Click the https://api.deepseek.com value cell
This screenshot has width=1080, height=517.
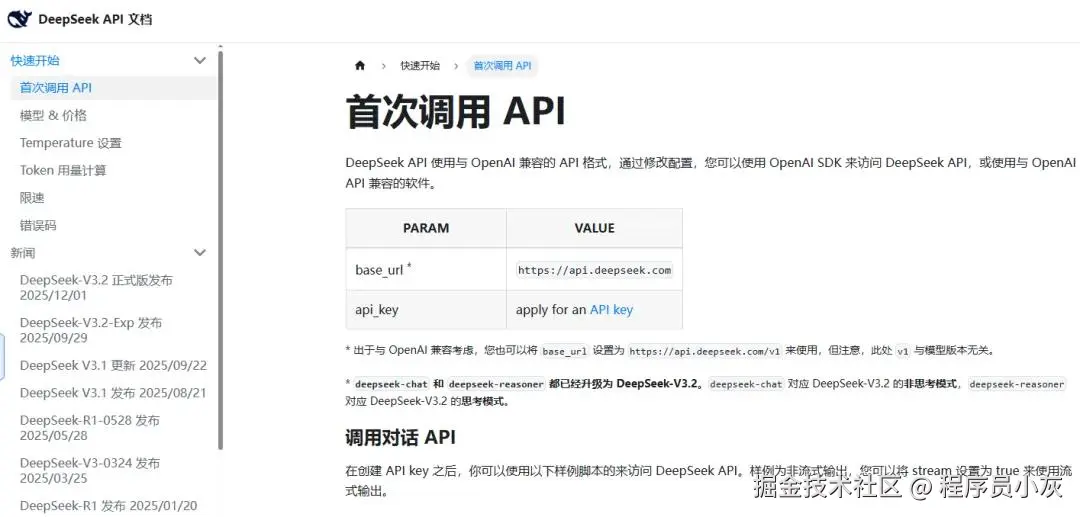click(594, 270)
